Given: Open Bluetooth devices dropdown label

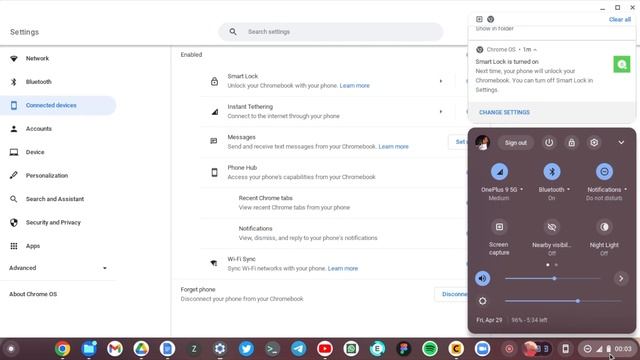Looking at the screenshot, I should (554, 189).
